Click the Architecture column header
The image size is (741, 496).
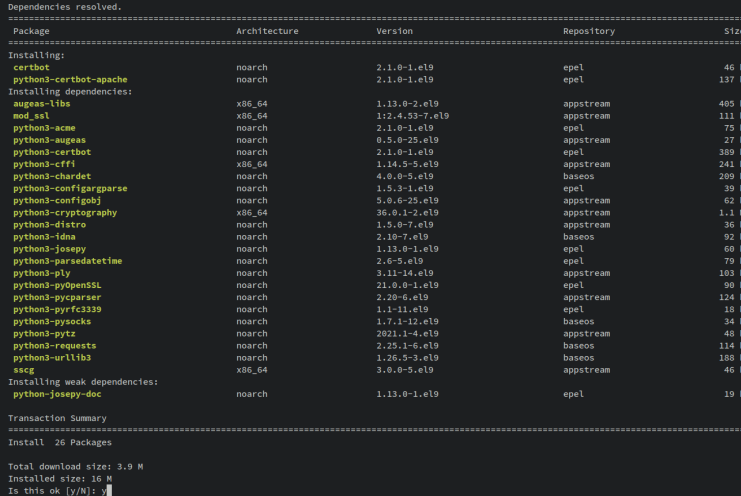click(267, 31)
